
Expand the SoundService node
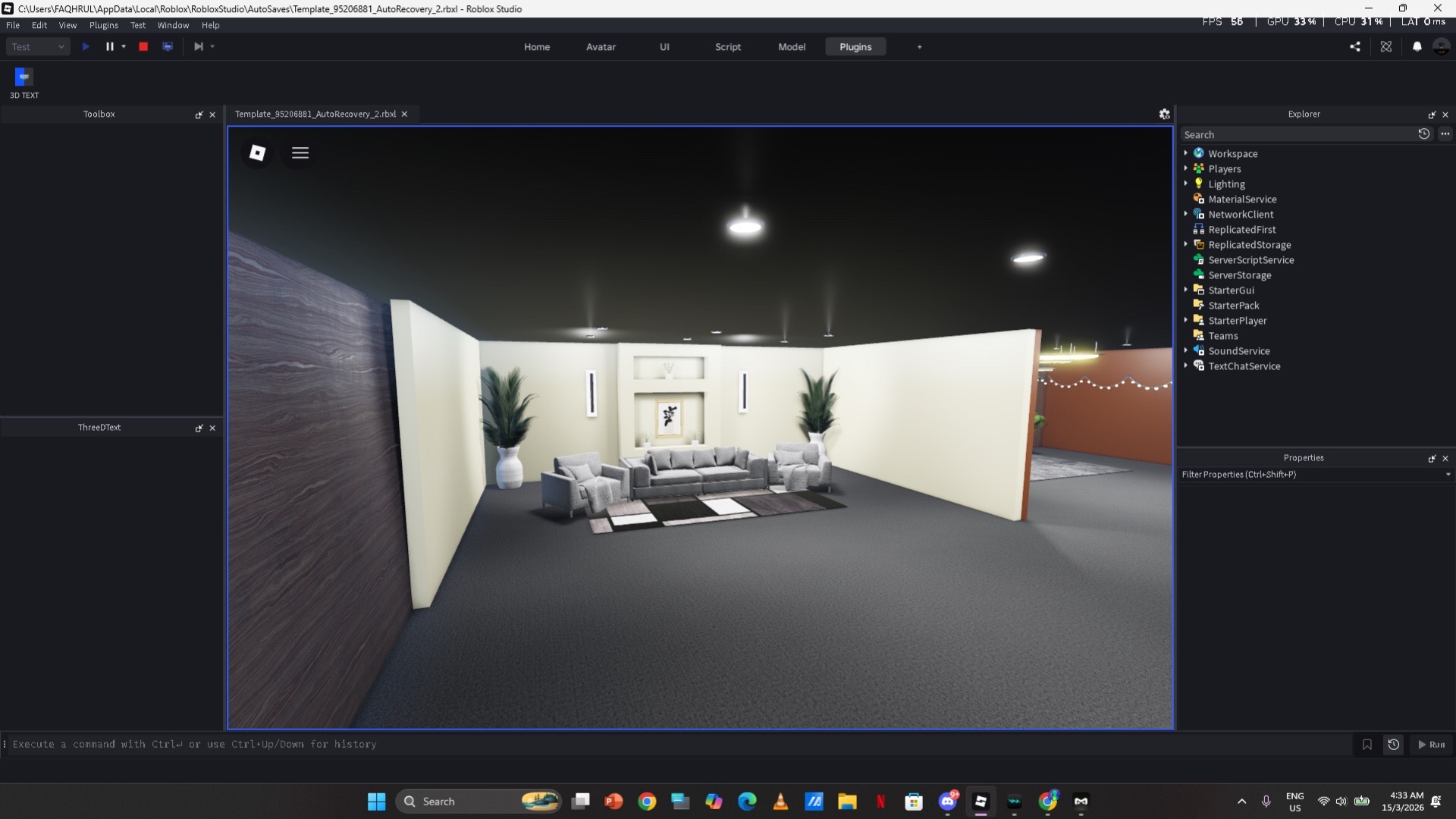[1186, 350]
